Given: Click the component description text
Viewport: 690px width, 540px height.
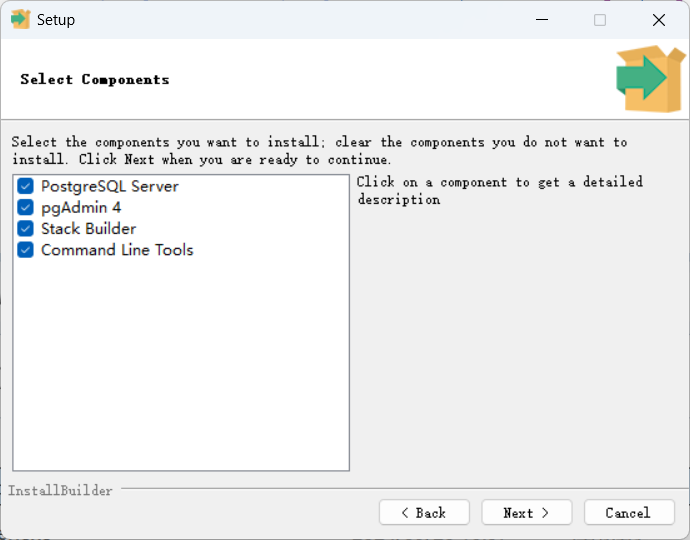Looking at the screenshot, I should pyautogui.click(x=499, y=190).
